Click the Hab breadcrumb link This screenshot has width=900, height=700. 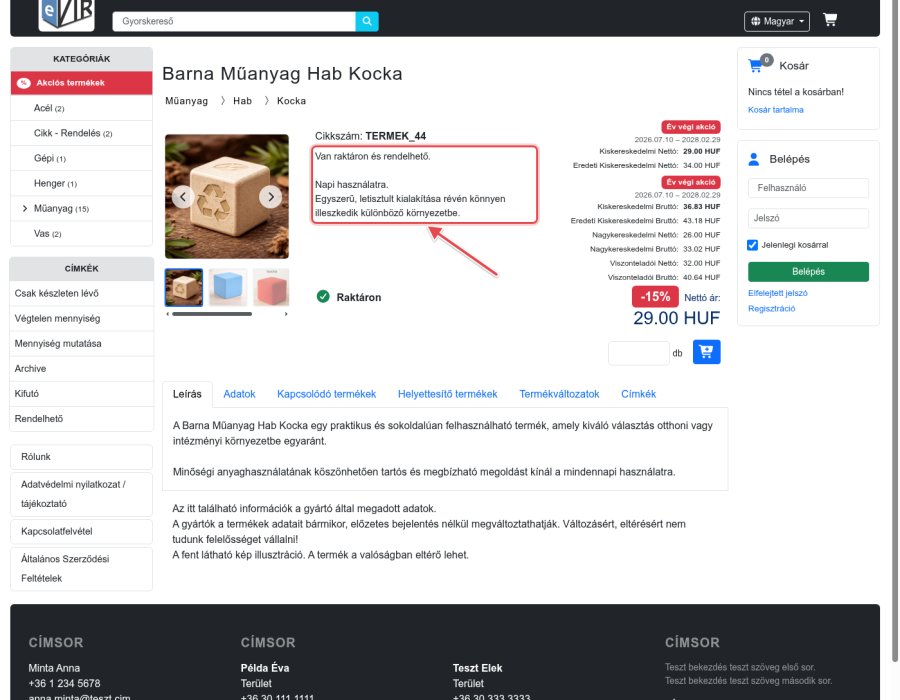coord(242,101)
